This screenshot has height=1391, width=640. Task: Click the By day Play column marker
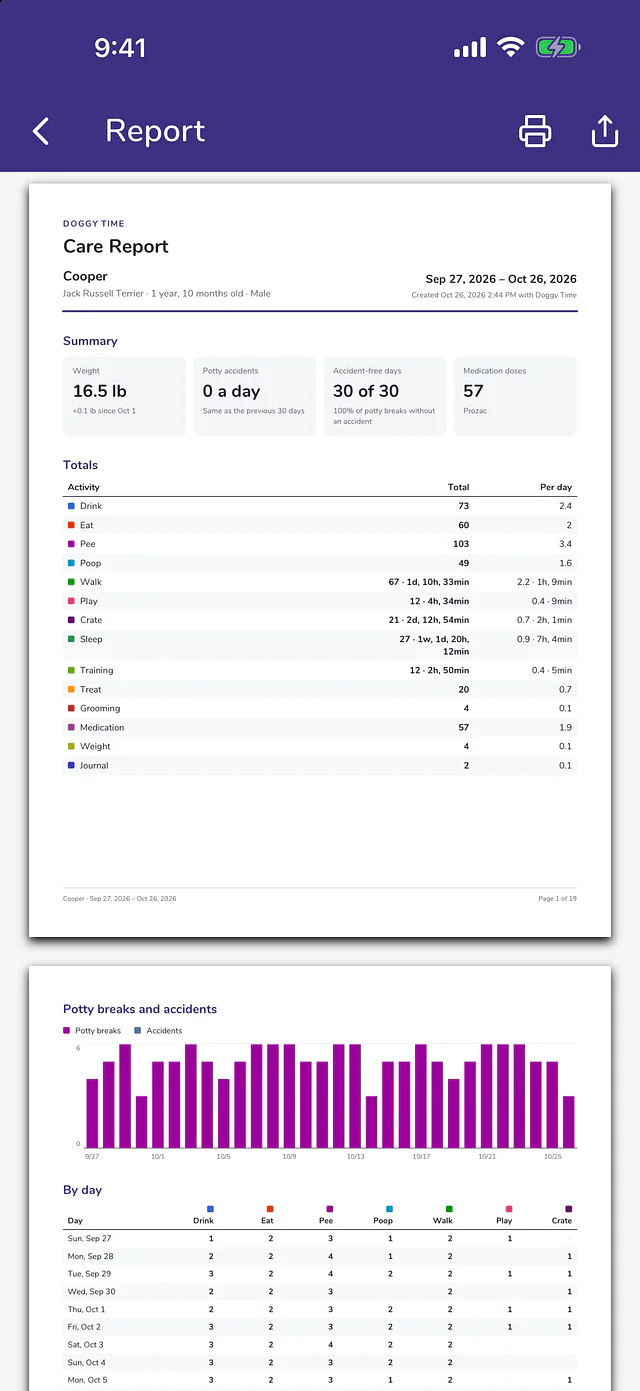pyautogui.click(x=509, y=1209)
